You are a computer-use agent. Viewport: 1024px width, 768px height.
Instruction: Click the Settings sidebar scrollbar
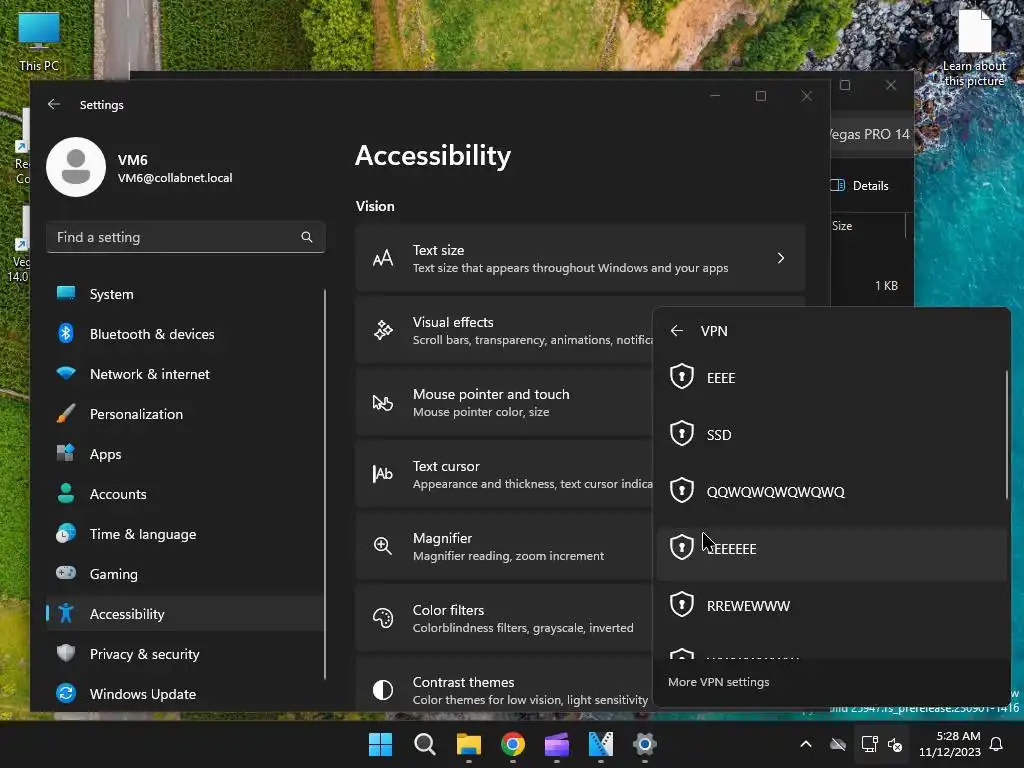325,485
